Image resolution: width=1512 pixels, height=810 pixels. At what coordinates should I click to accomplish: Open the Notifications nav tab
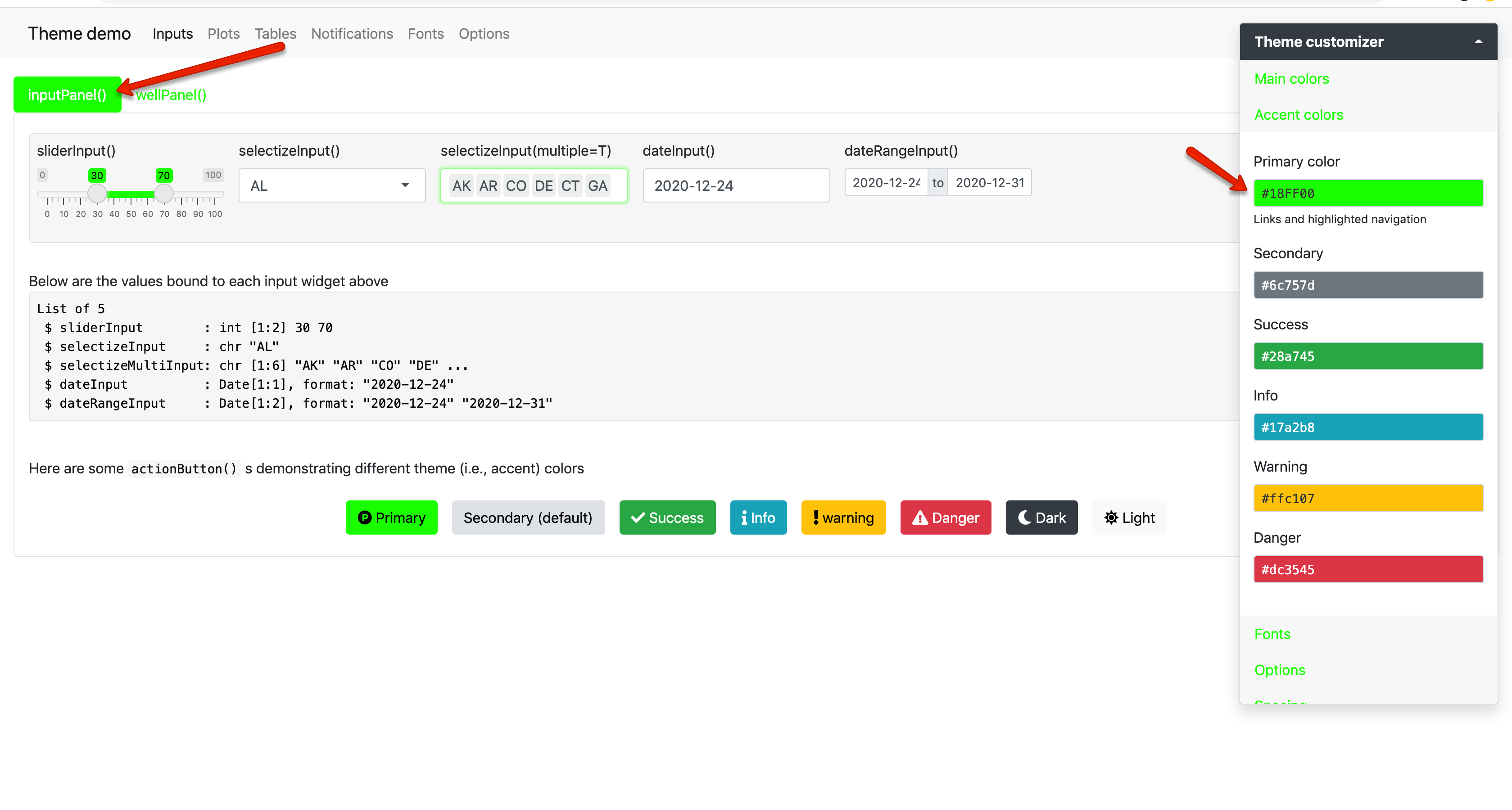point(352,33)
